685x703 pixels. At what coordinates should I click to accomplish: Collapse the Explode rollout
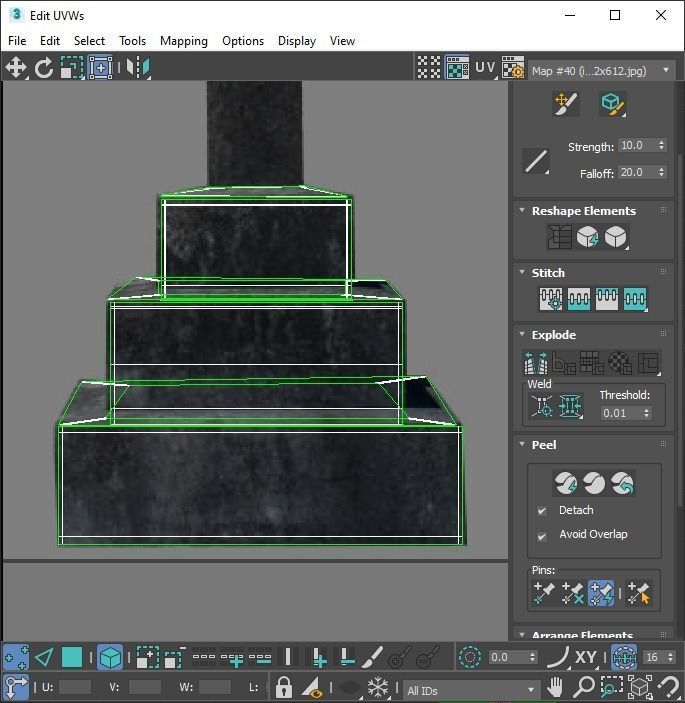point(522,334)
